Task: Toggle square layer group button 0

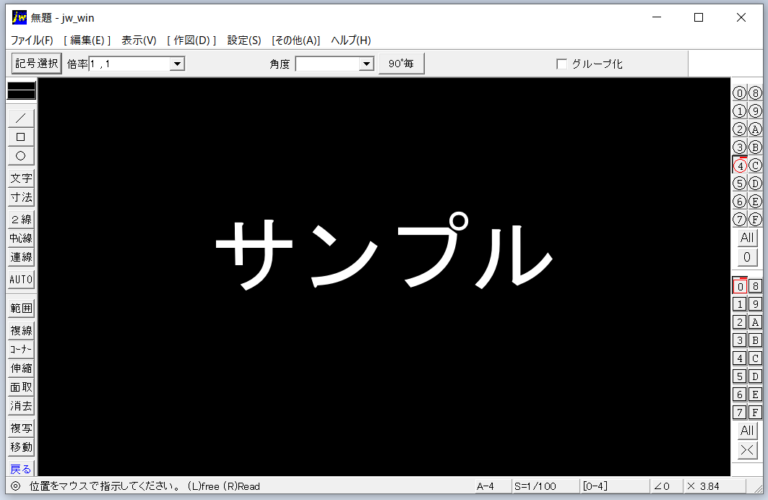Action: [x=740, y=286]
